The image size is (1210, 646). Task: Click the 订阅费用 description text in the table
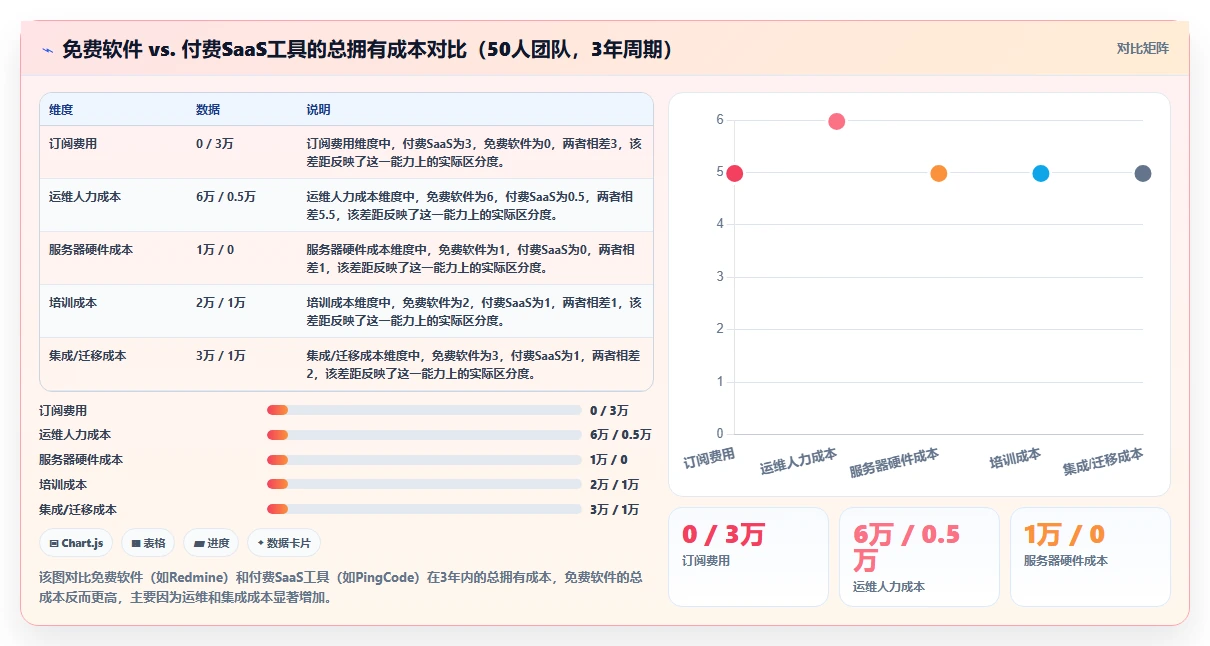coord(474,152)
